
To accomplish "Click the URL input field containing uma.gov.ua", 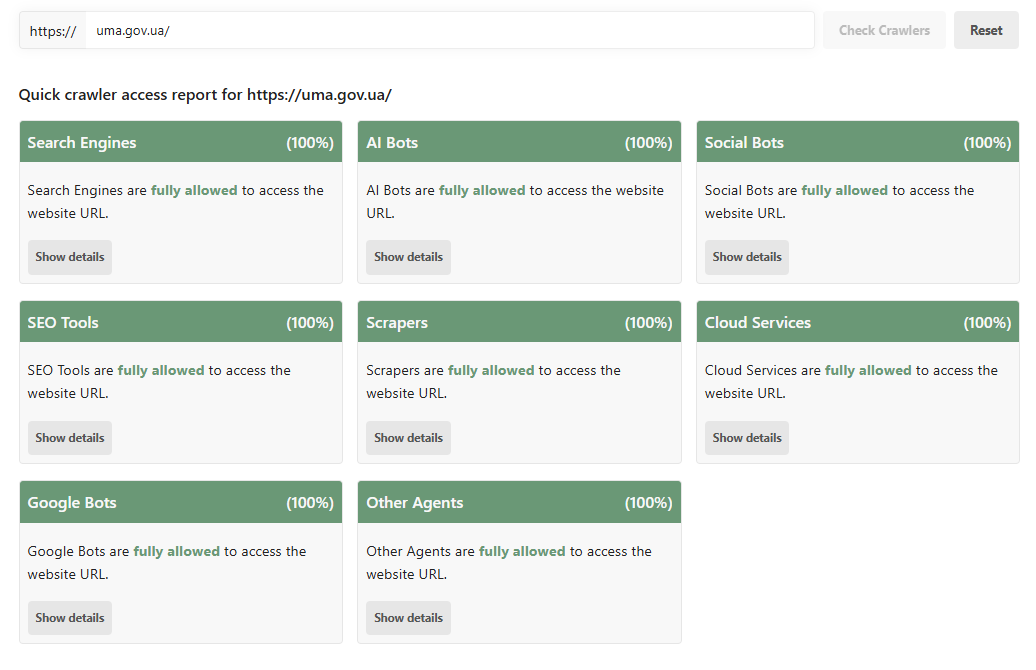I will pyautogui.click(x=450, y=30).
